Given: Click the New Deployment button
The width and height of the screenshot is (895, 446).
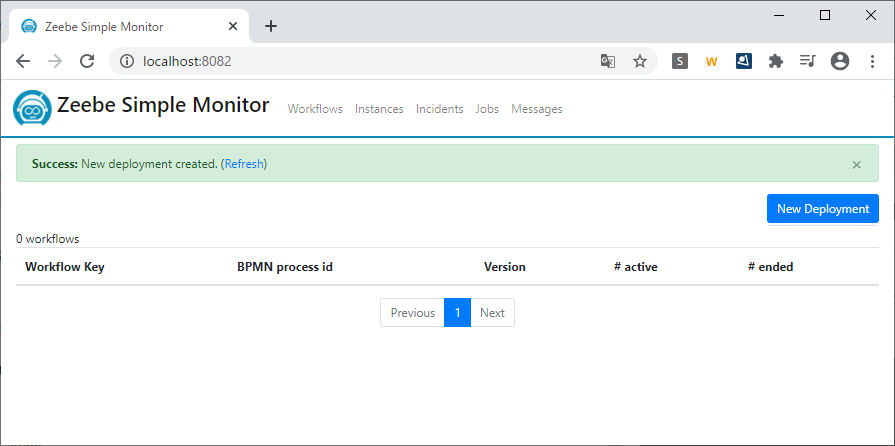Looking at the screenshot, I should coord(823,208).
